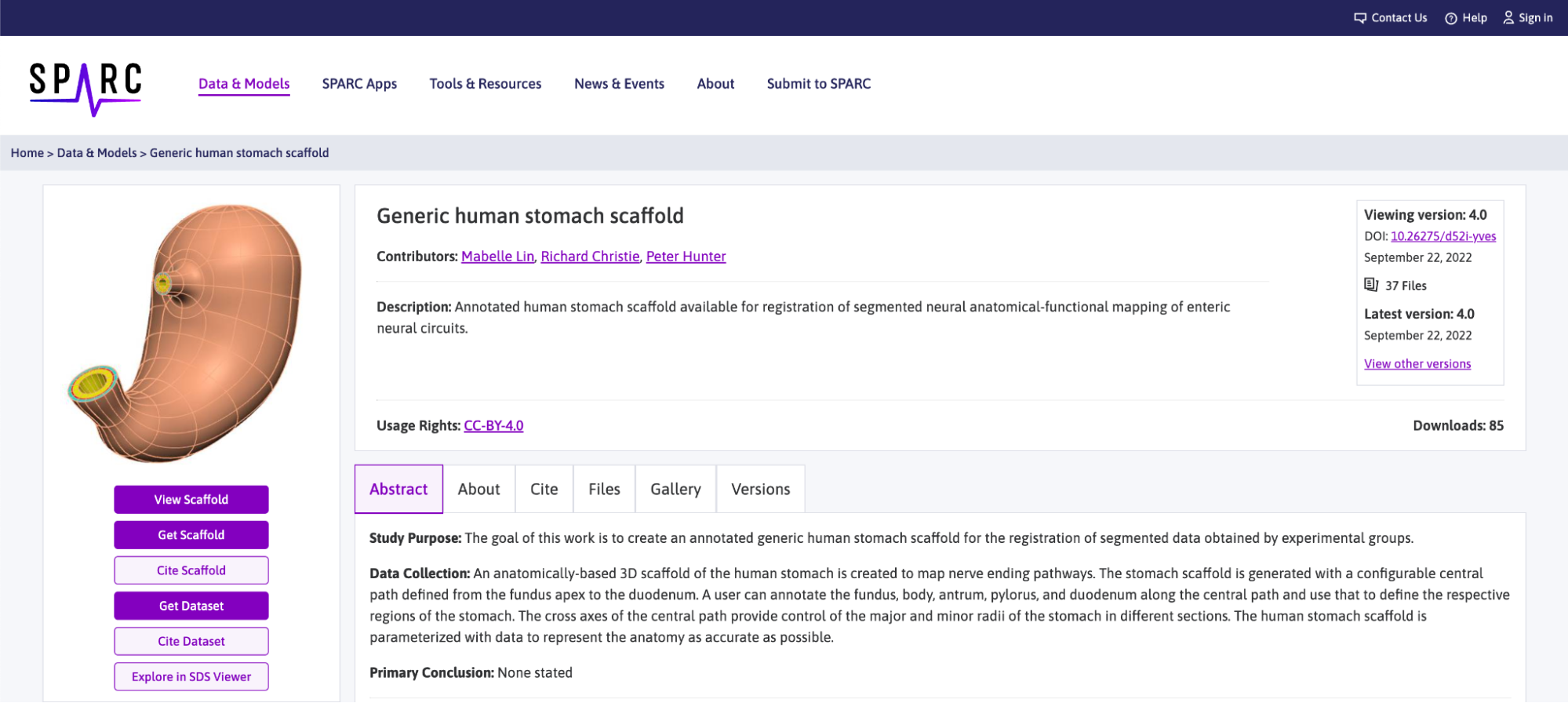
Task: Click Viewing version: 4.0 text
Action: click(x=1425, y=215)
